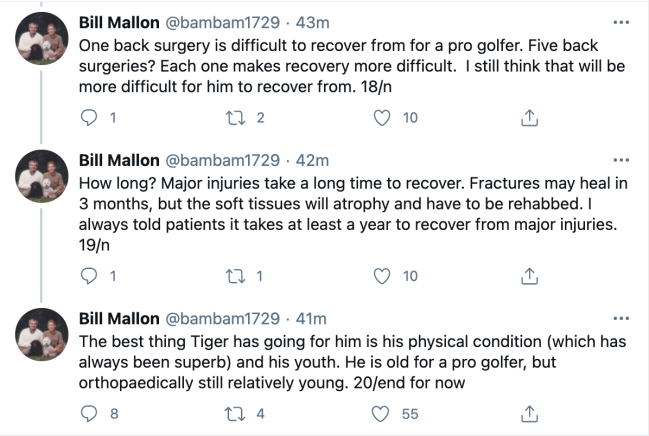Click the avatar beside the 20/end tweet
Image resolution: width=649 pixels, height=436 pixels.
click(42, 340)
